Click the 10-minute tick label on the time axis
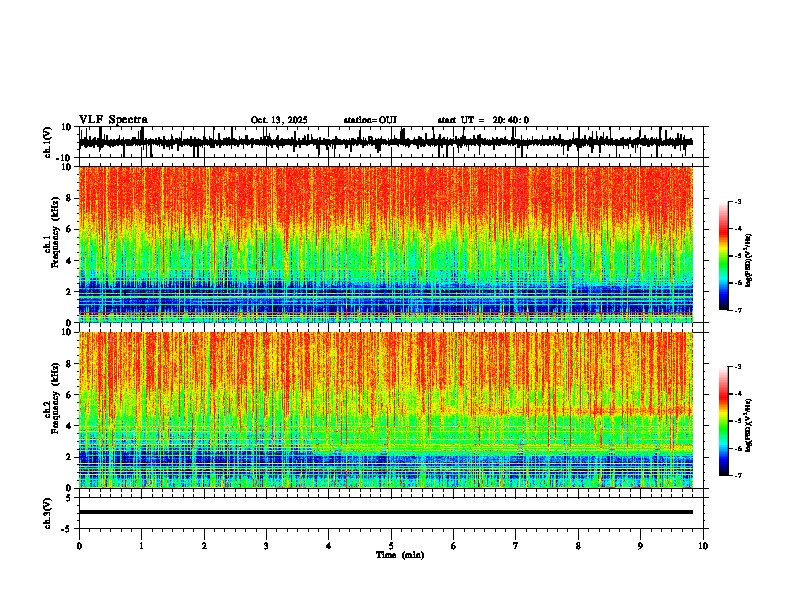The height and width of the screenshot is (612, 792). pos(703,546)
